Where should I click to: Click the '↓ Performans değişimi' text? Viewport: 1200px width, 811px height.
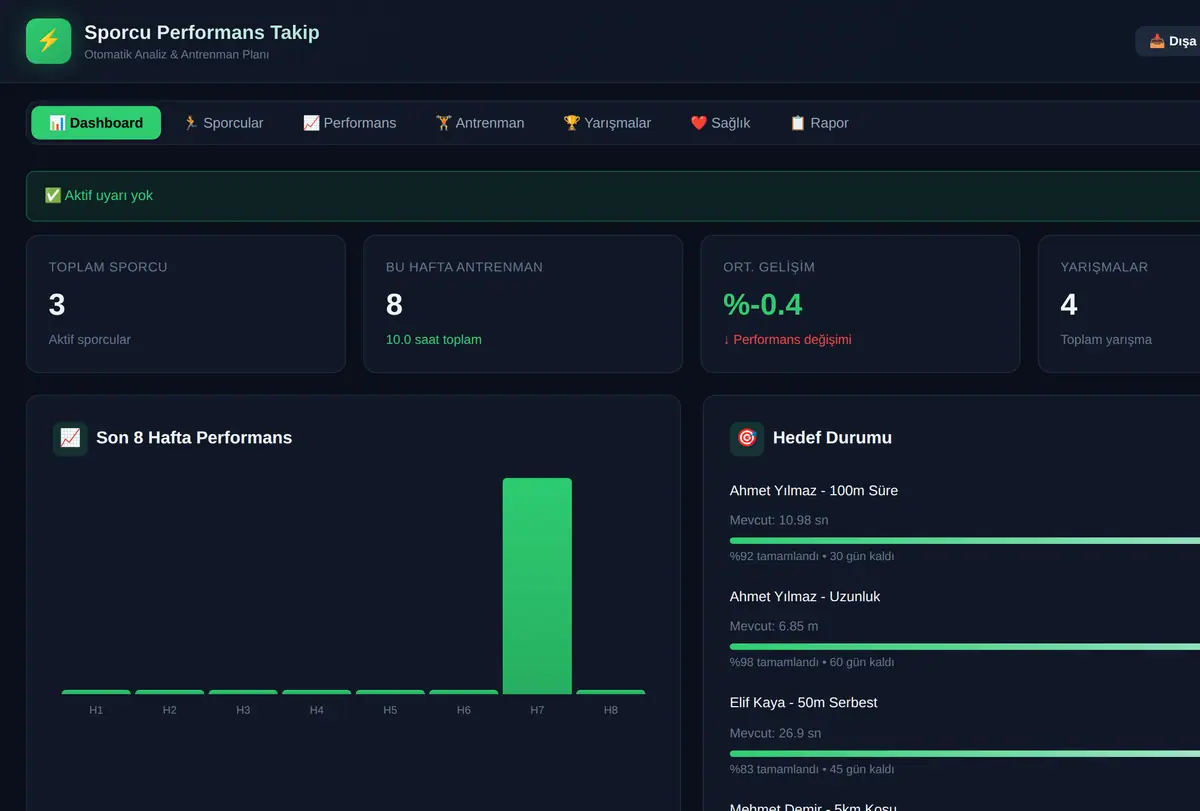pos(787,340)
